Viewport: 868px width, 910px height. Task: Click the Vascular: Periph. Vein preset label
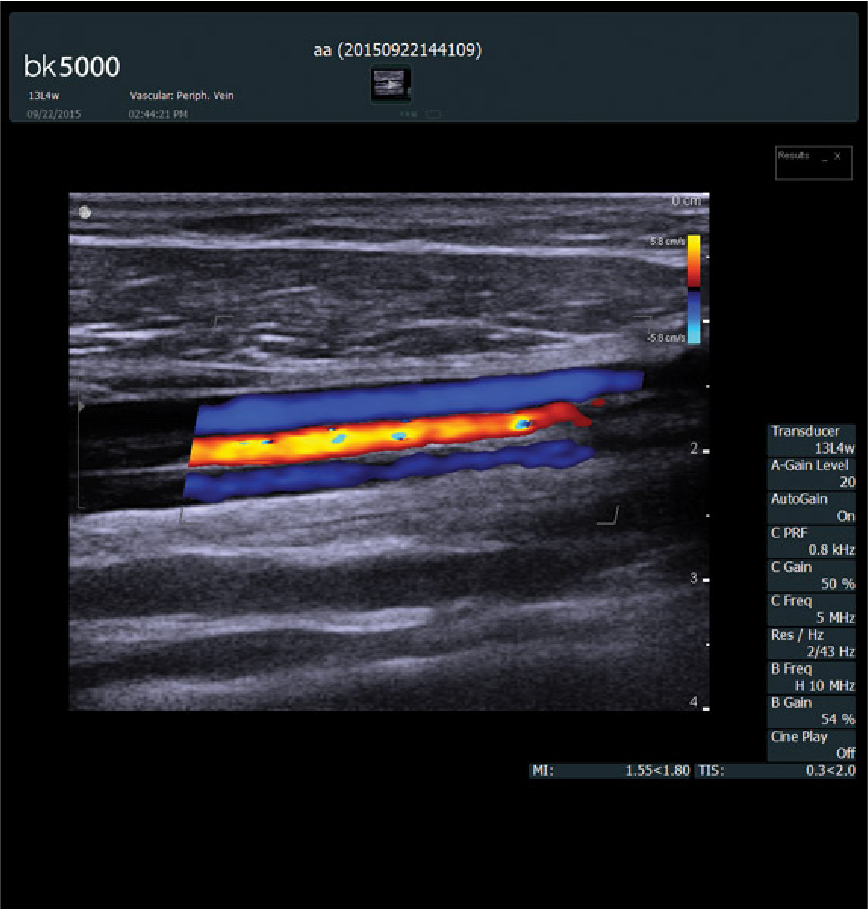click(x=182, y=96)
